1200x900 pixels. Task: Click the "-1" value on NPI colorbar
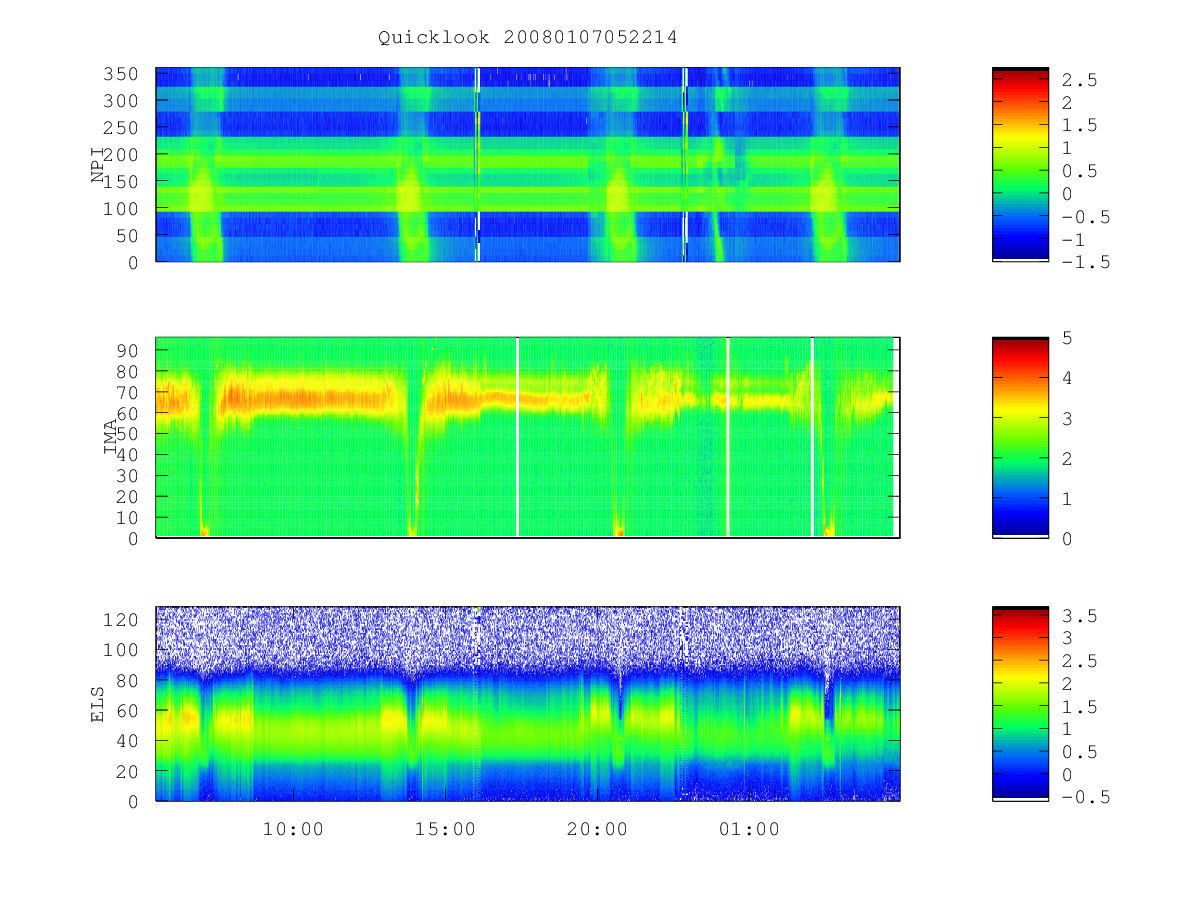click(x=1073, y=239)
